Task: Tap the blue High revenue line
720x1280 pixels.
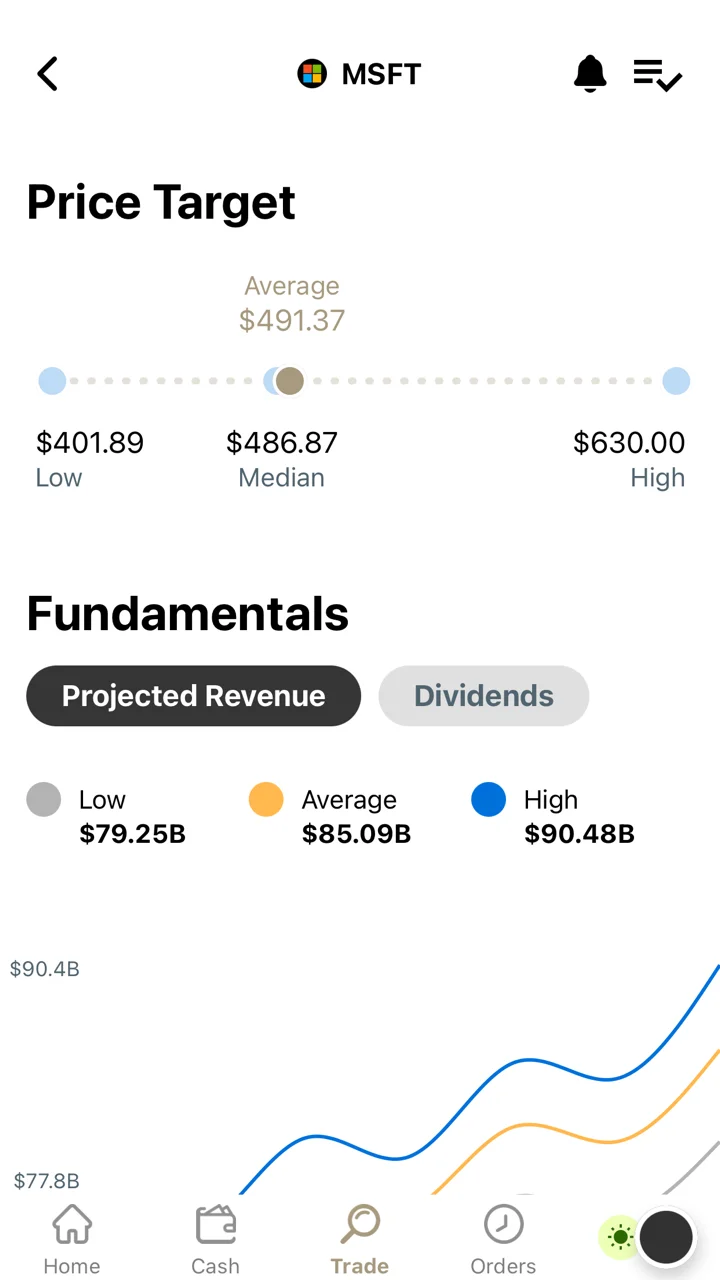Action: [500, 1080]
